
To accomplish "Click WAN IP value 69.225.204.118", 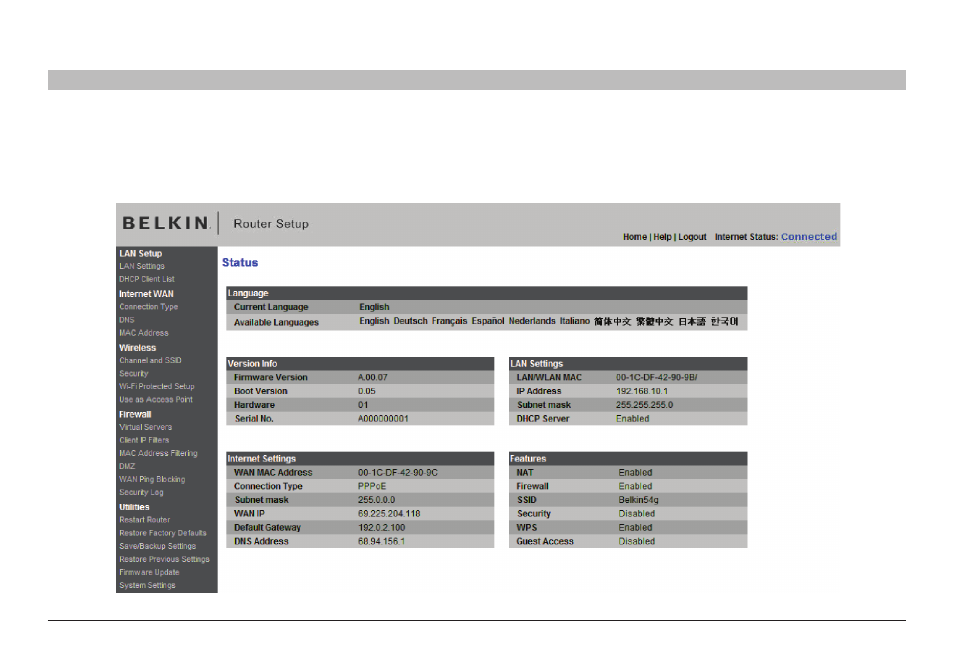I will coord(389,513).
